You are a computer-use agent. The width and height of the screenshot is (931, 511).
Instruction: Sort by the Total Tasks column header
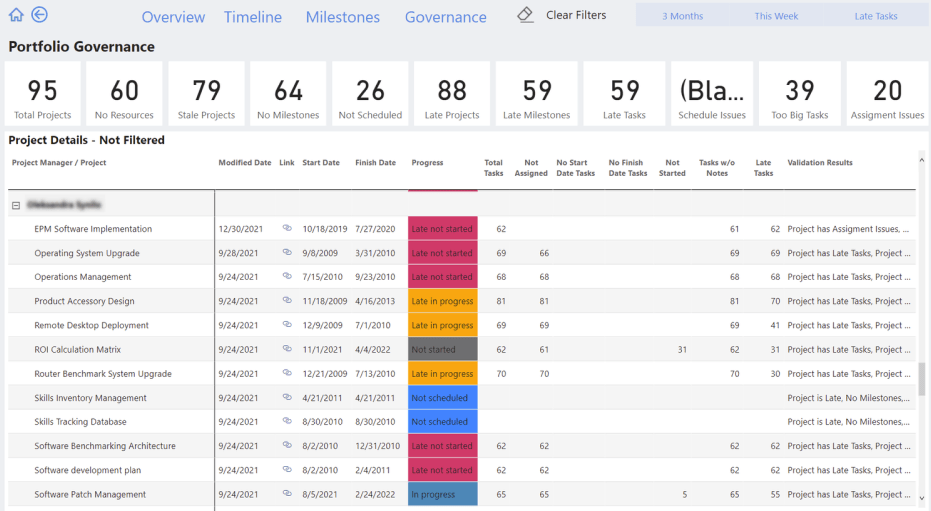[x=493, y=168]
